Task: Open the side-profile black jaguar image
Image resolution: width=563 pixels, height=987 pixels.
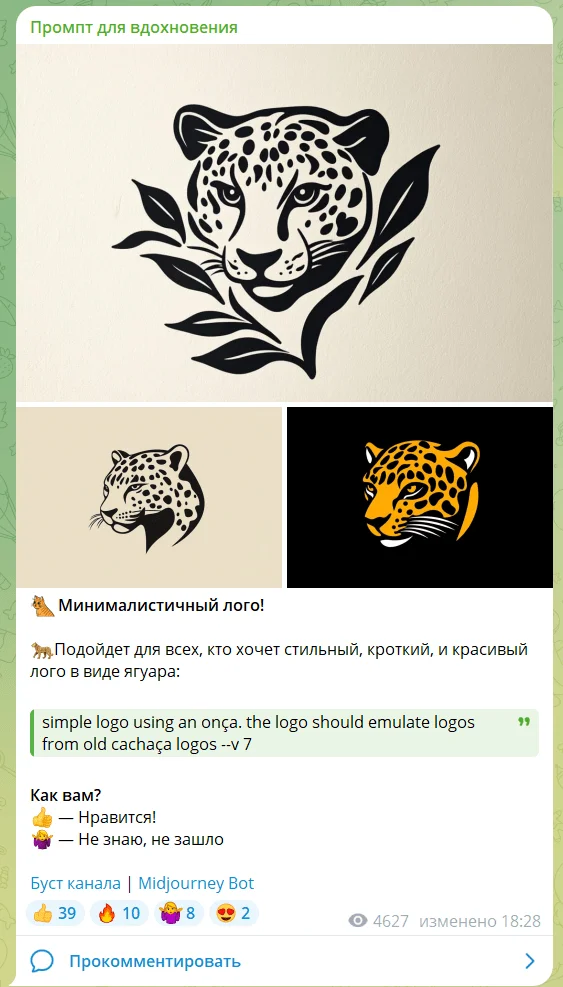Action: (149, 497)
